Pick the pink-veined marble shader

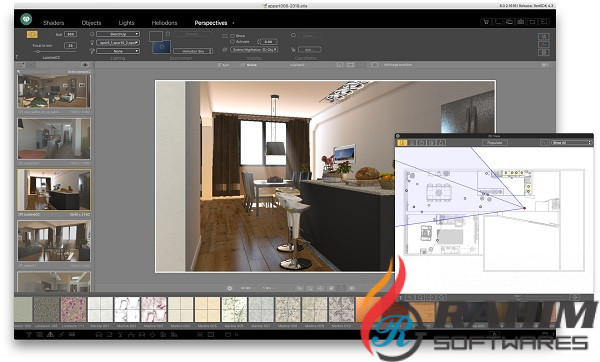coord(154,310)
